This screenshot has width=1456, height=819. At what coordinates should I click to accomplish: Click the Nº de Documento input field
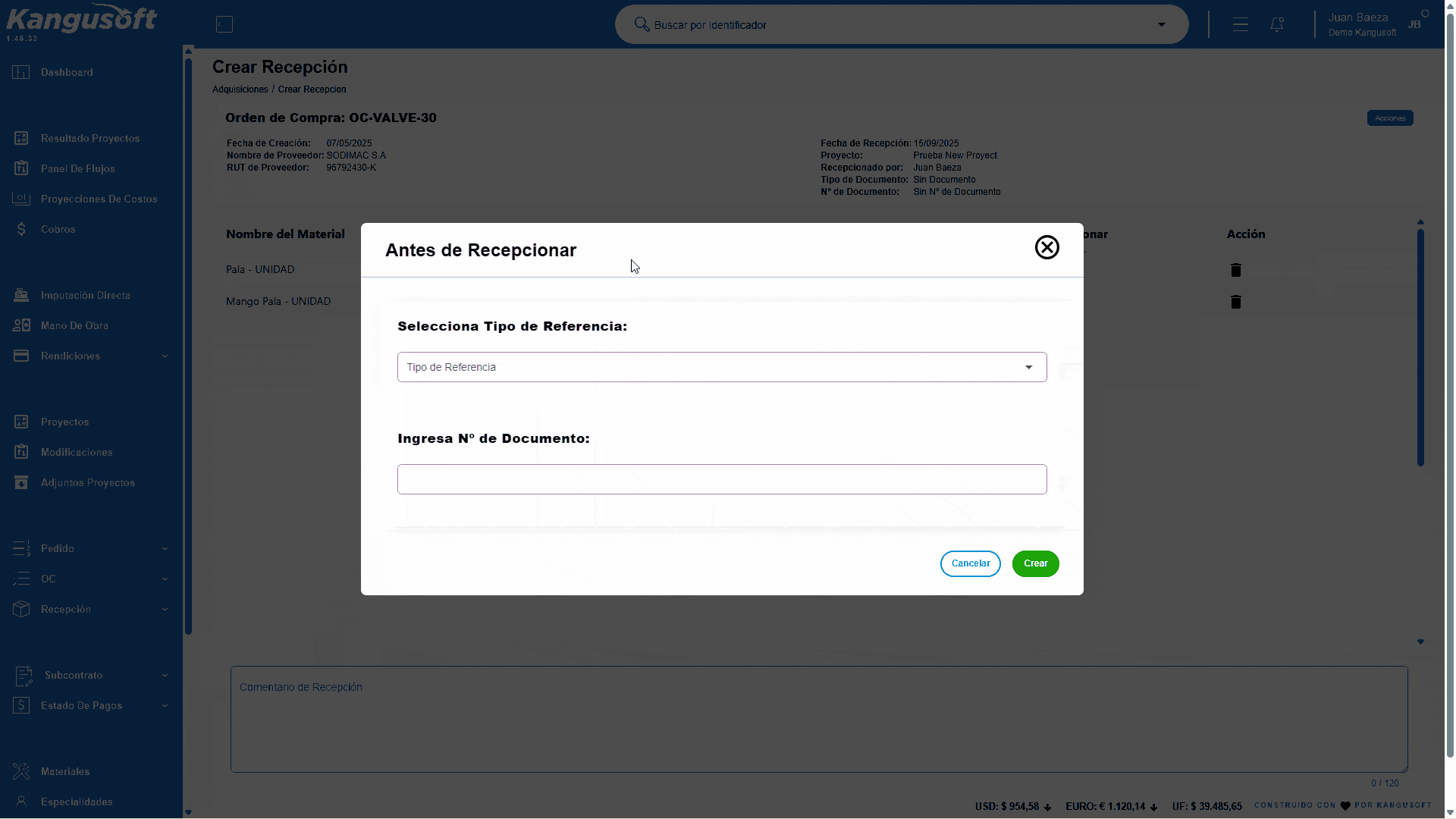click(722, 479)
